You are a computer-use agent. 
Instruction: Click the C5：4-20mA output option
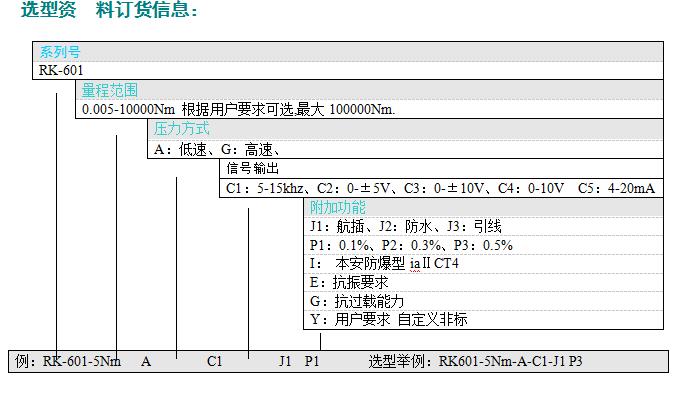point(616,188)
